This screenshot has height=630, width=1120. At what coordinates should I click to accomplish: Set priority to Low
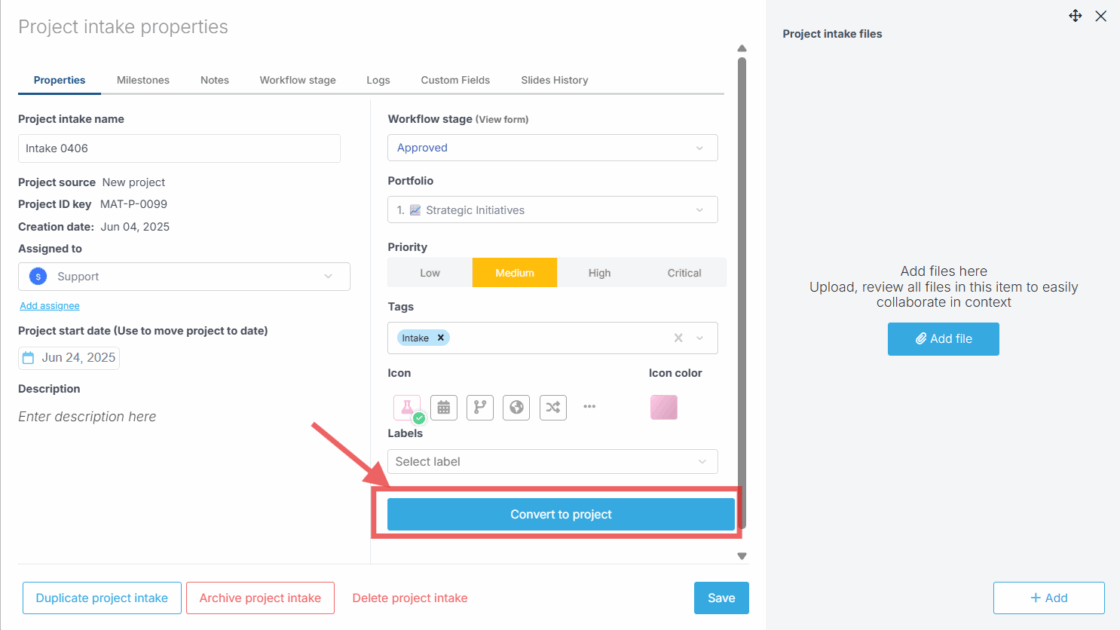[x=430, y=273]
